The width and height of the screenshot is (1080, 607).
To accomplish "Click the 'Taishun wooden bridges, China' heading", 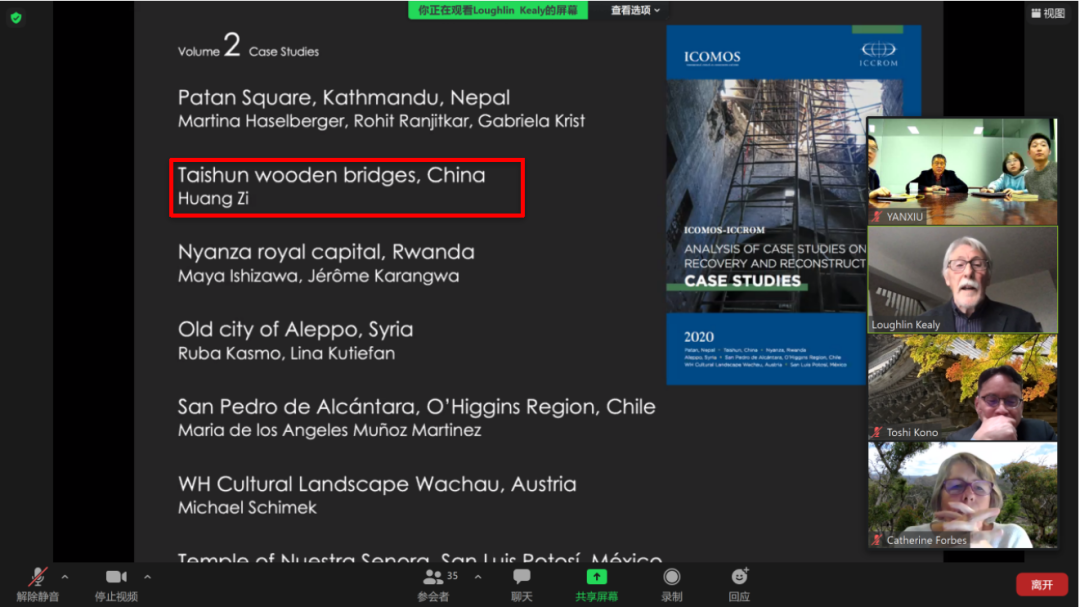I will (331, 175).
